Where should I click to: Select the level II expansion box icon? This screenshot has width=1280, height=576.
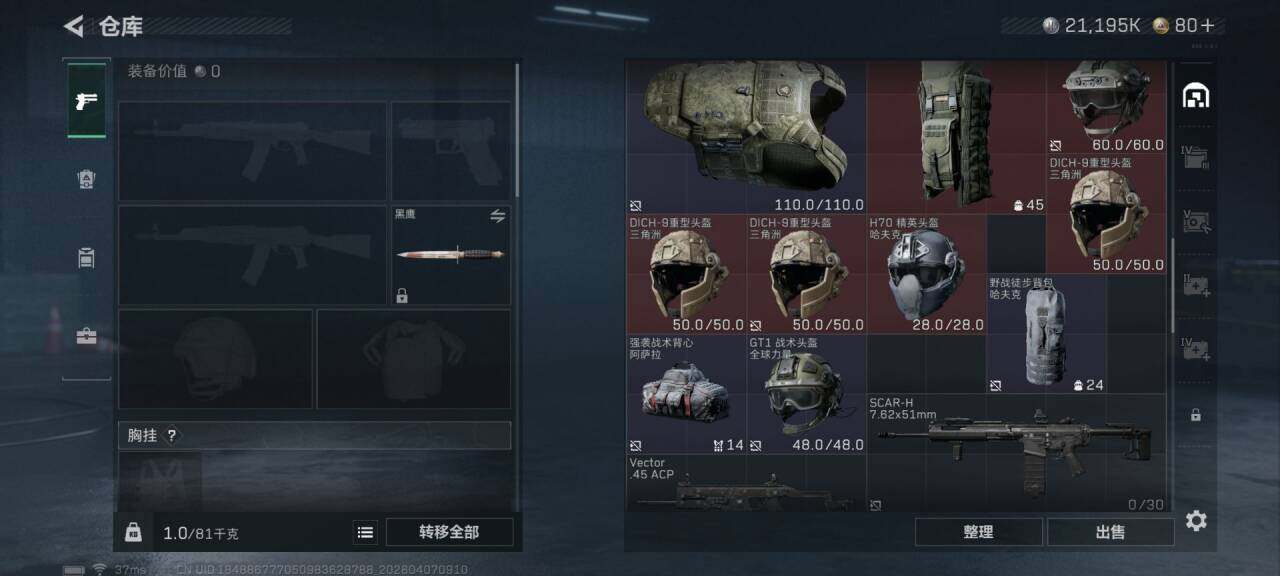[x=1196, y=285]
